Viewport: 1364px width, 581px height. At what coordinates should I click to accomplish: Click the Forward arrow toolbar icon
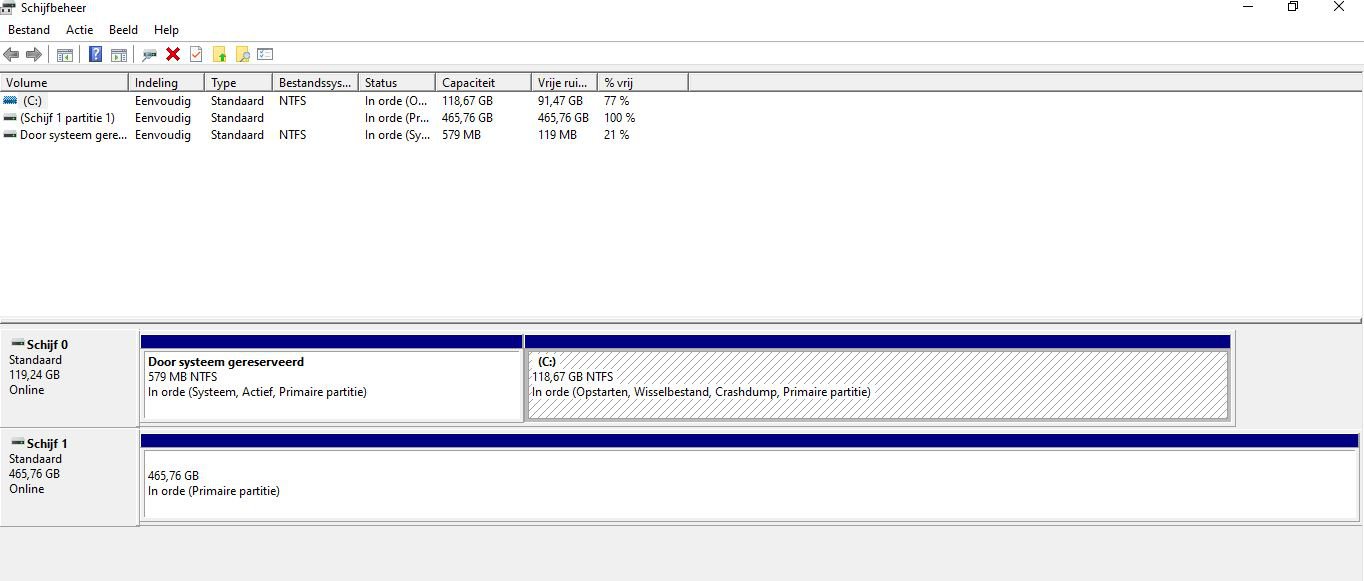[x=34, y=54]
